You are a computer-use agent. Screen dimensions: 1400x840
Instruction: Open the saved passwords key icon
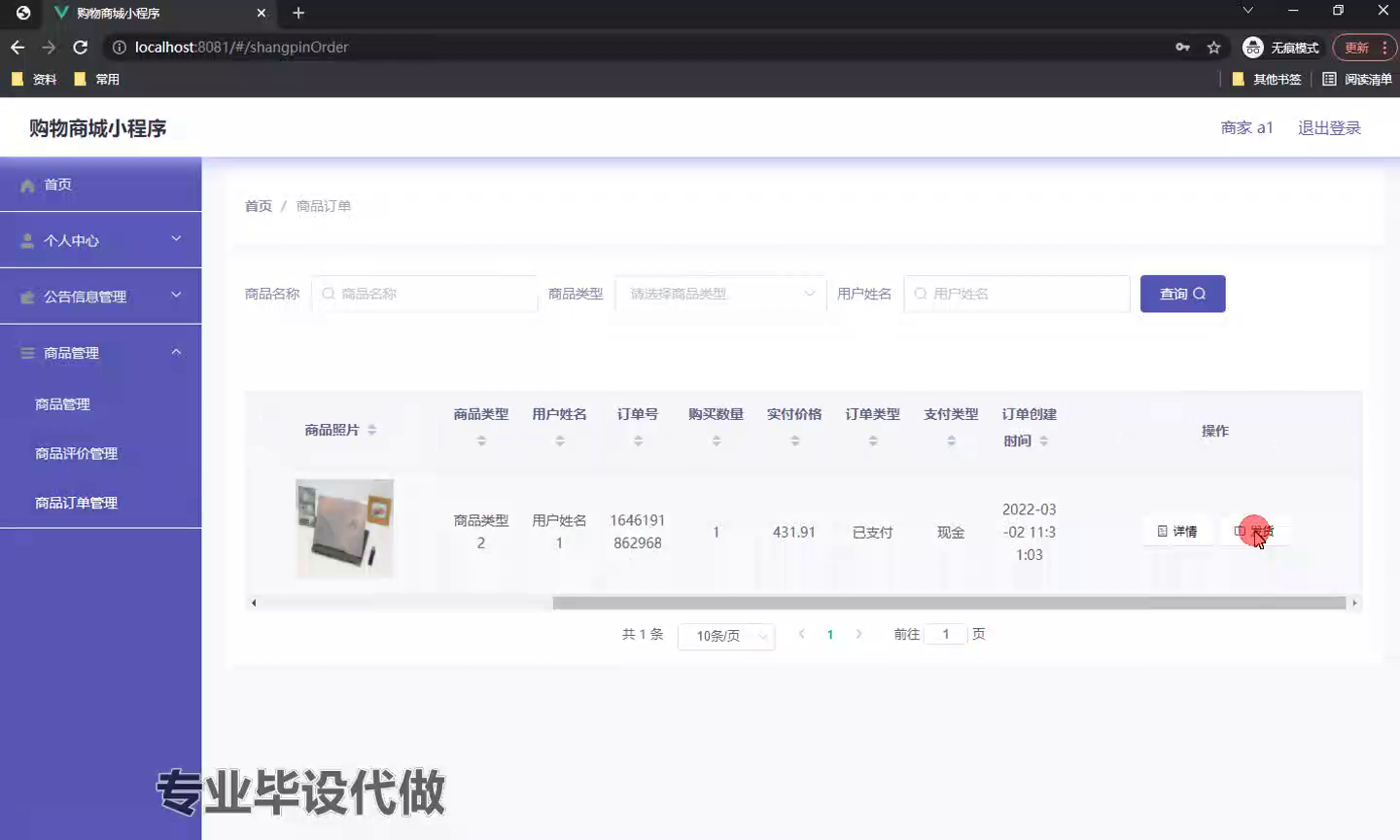pyautogui.click(x=1182, y=47)
